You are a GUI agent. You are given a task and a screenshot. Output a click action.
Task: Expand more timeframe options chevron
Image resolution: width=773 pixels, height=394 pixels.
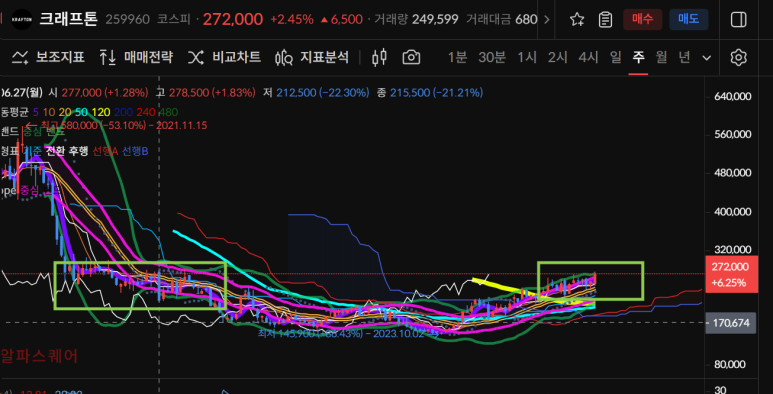(706, 58)
